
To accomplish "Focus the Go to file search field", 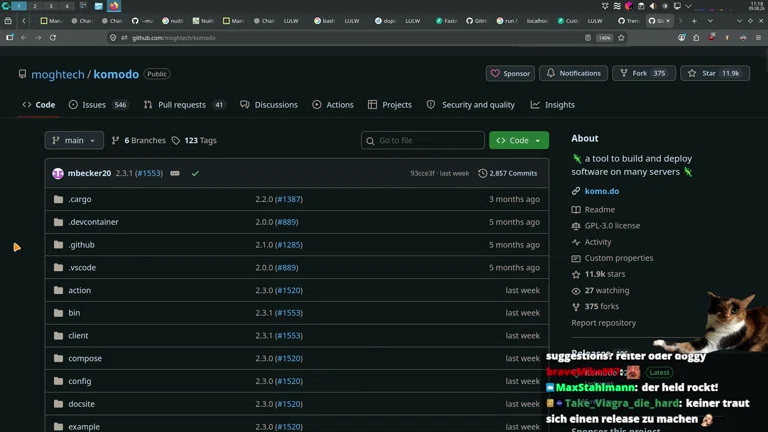I will coord(423,141).
